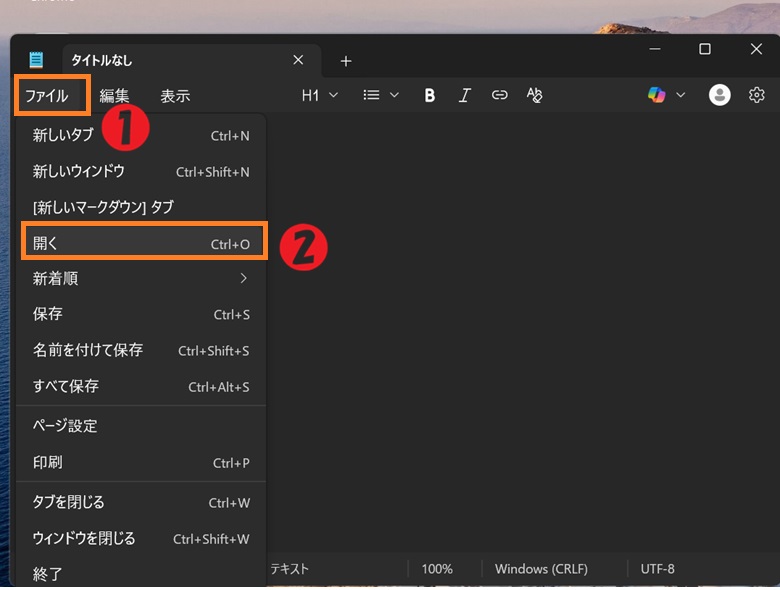Choose [新しいマークダウン] タブ menu item
The height and width of the screenshot is (590, 780).
(141, 207)
